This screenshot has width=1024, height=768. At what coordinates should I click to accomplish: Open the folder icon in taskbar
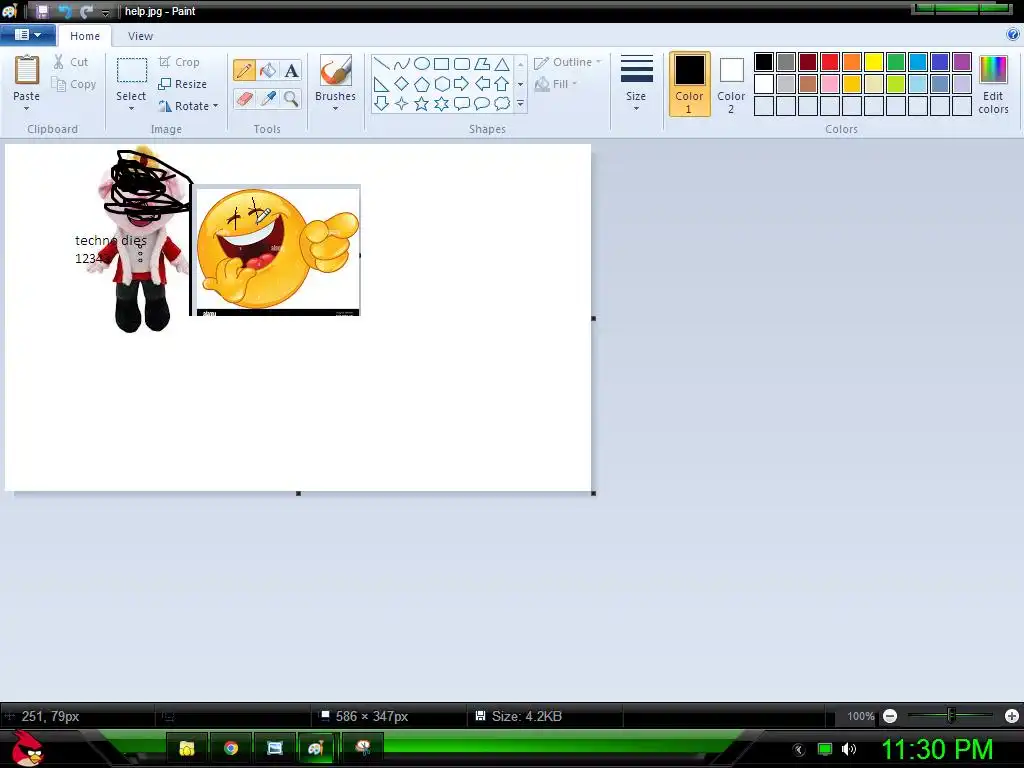pyautogui.click(x=187, y=748)
